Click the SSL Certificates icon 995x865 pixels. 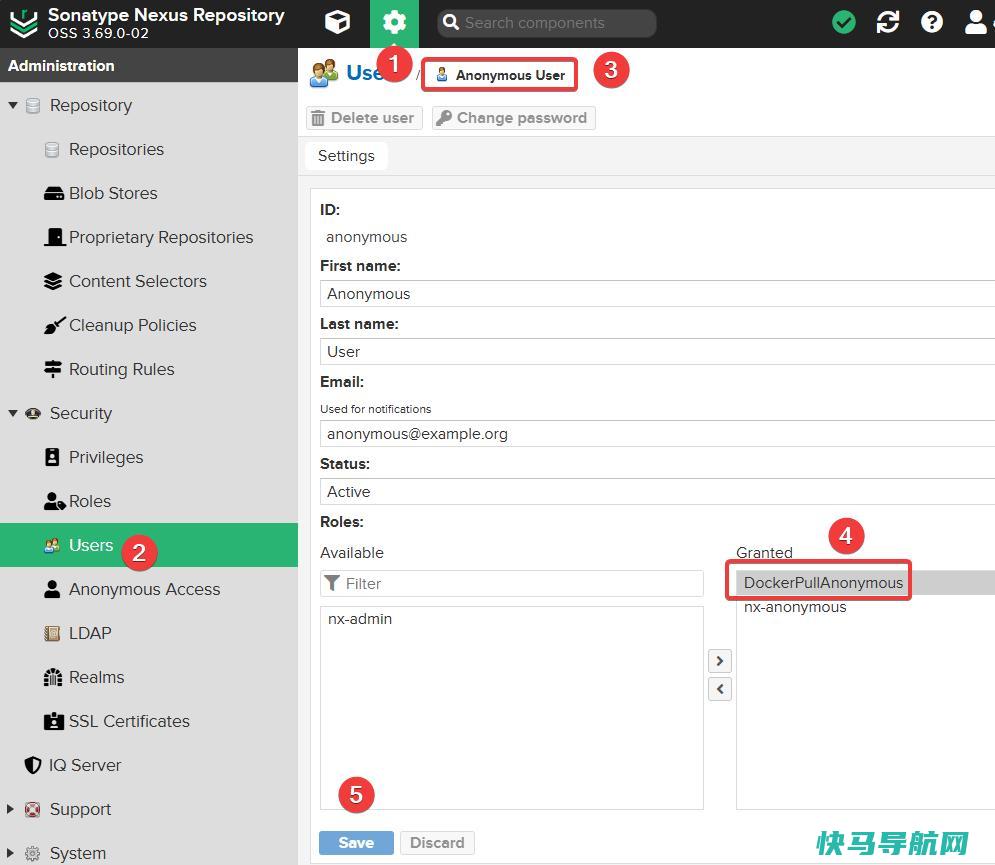tap(54, 721)
